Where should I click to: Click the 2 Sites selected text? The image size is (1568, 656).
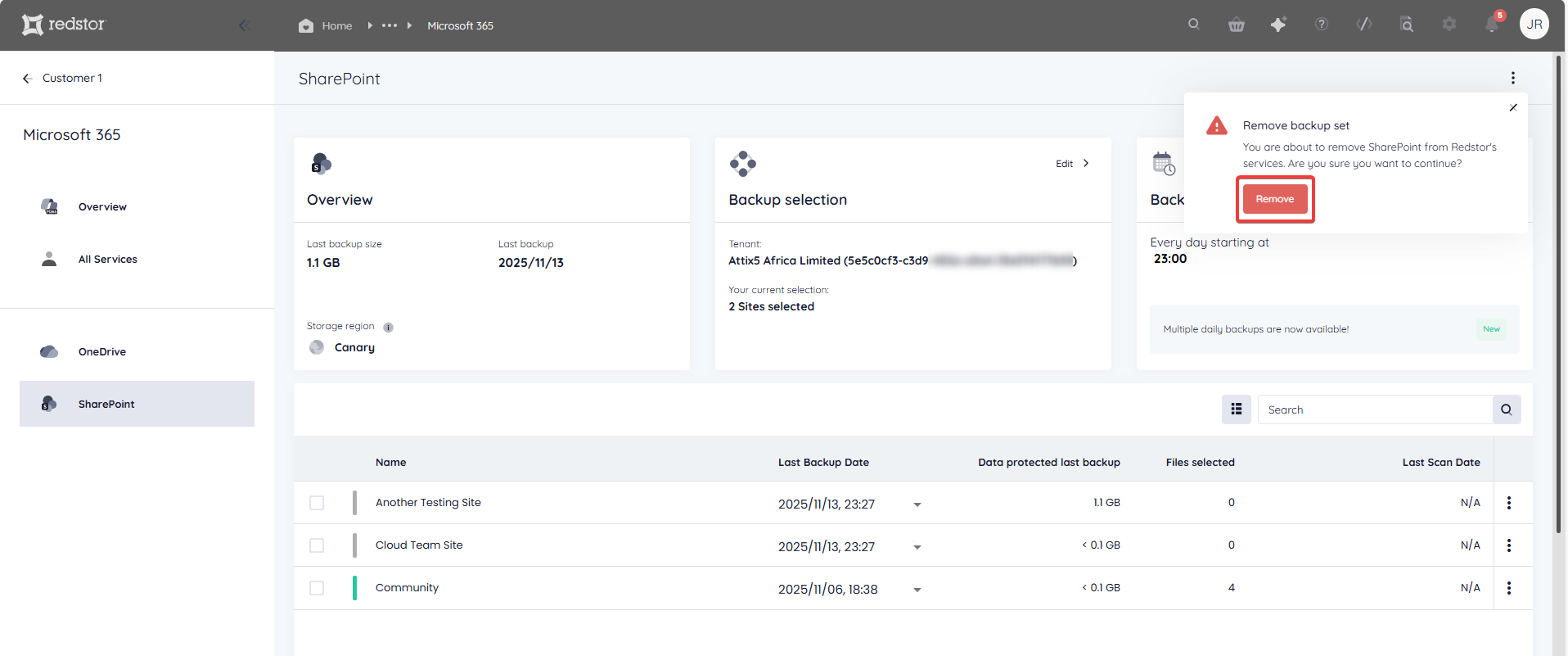click(x=772, y=306)
